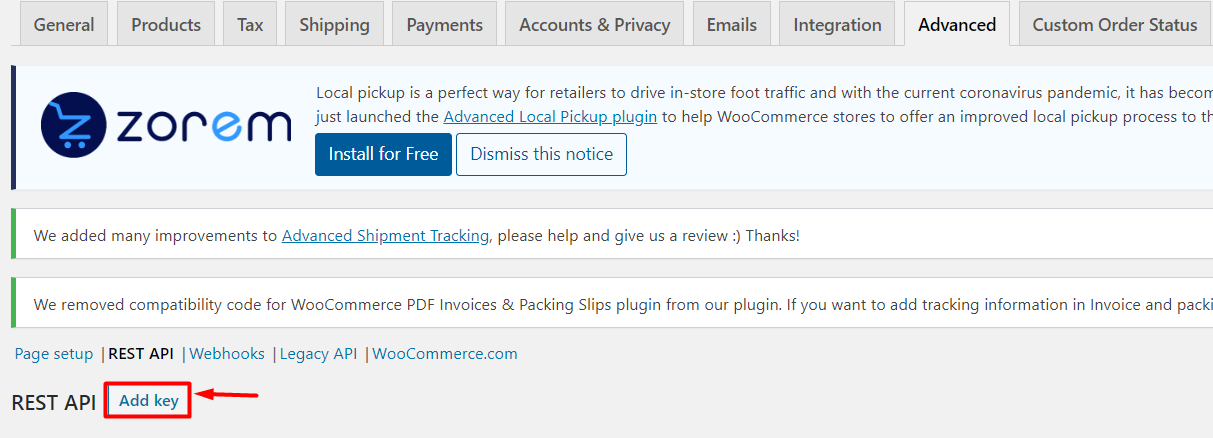Open Accounts & Privacy tab
1213x438 pixels.
click(595, 24)
